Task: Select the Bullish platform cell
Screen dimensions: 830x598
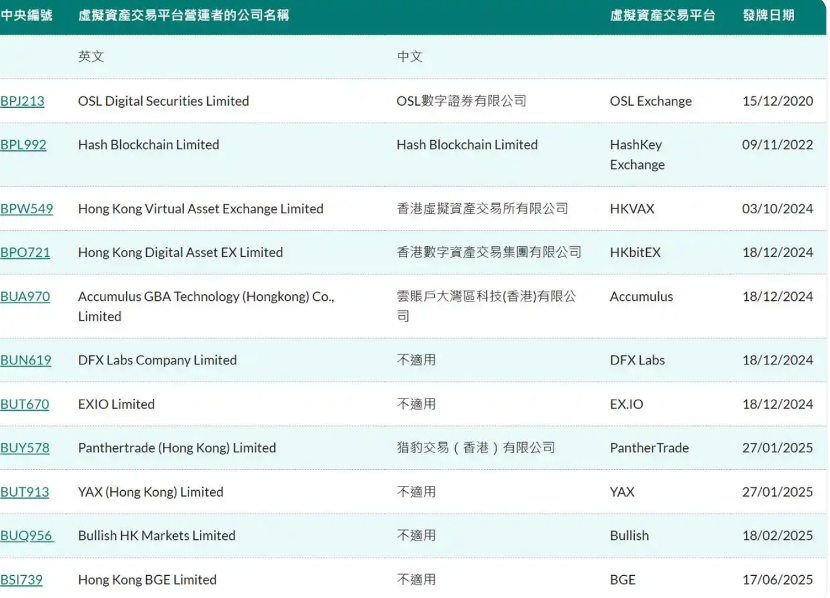Action: (629, 536)
